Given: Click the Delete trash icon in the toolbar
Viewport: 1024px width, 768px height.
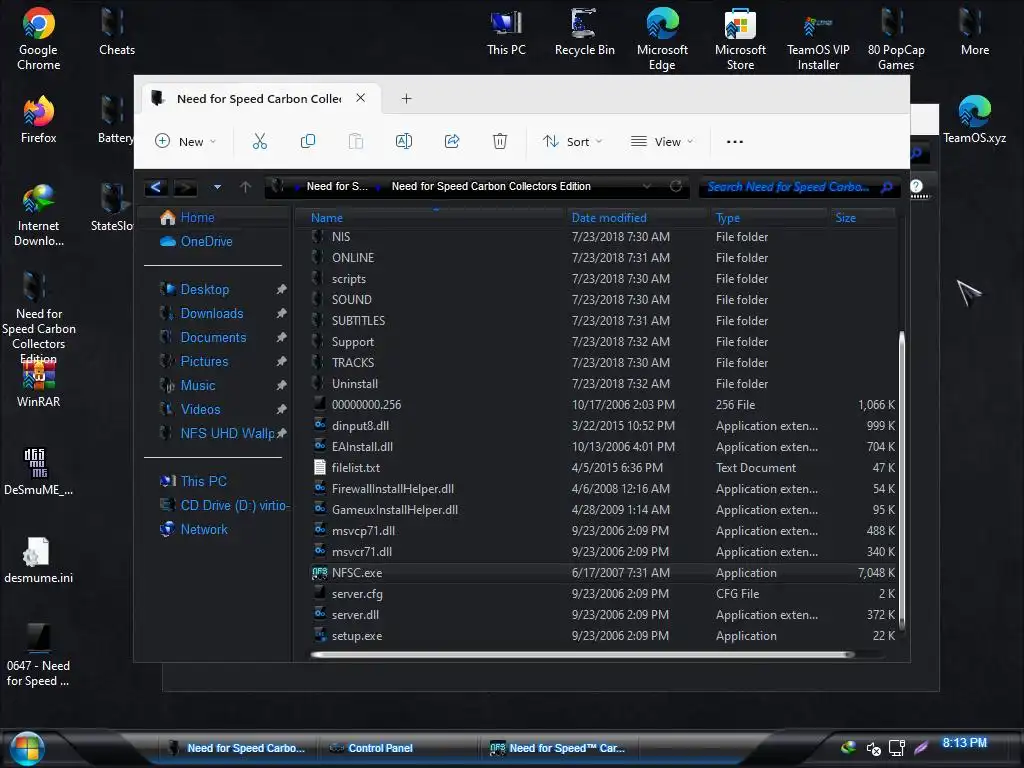Looking at the screenshot, I should [500, 141].
